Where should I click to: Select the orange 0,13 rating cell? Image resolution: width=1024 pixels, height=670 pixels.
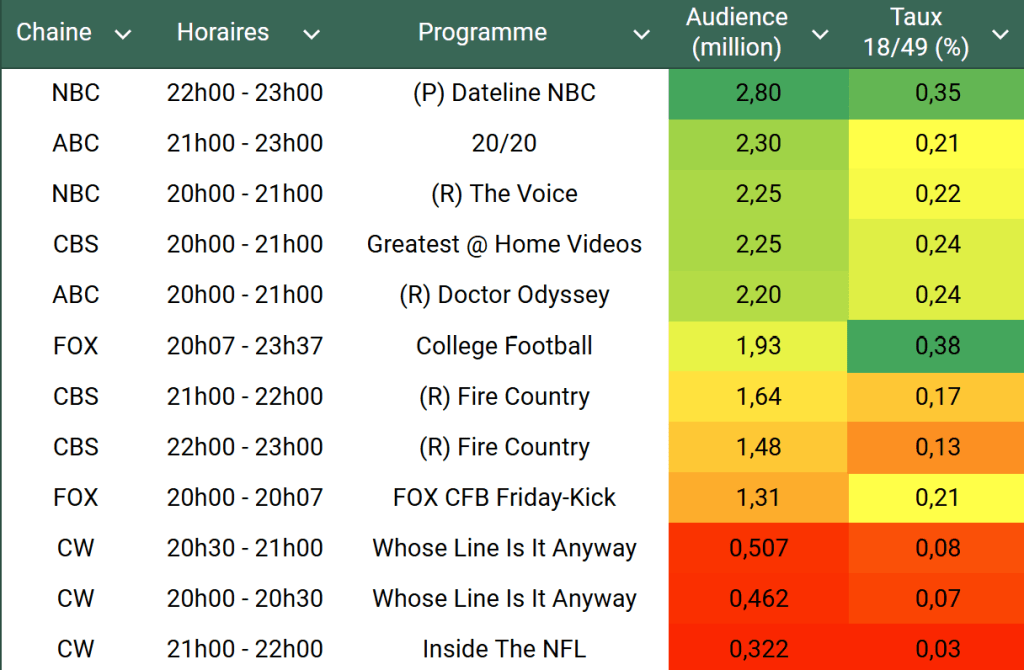pos(937,447)
